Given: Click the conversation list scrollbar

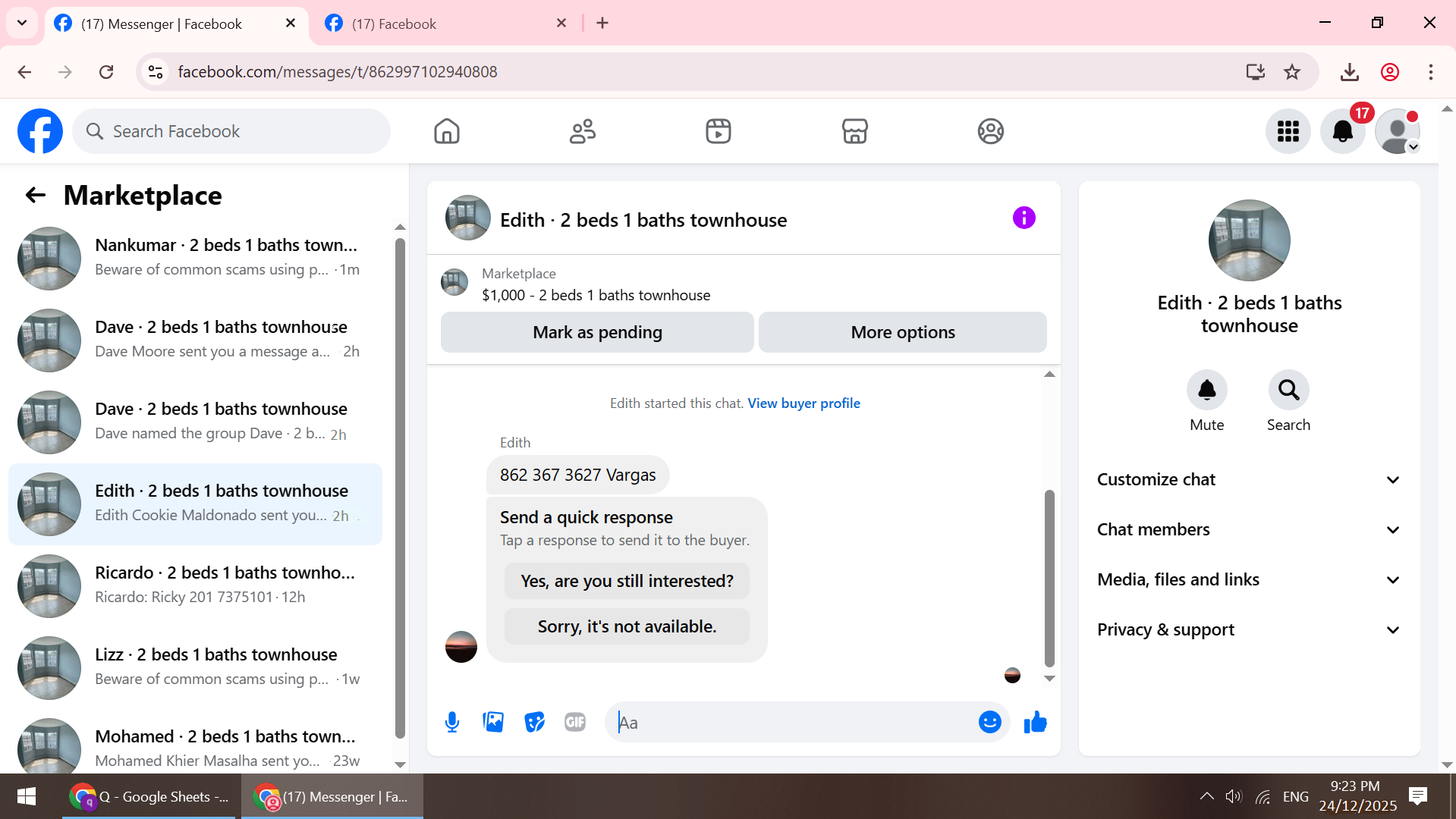Looking at the screenshot, I should 400,488.
